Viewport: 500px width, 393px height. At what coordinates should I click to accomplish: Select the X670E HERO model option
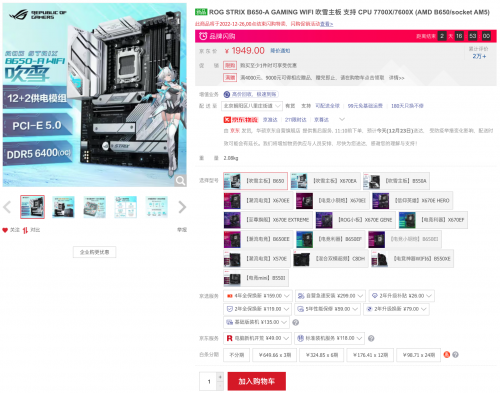412,201
